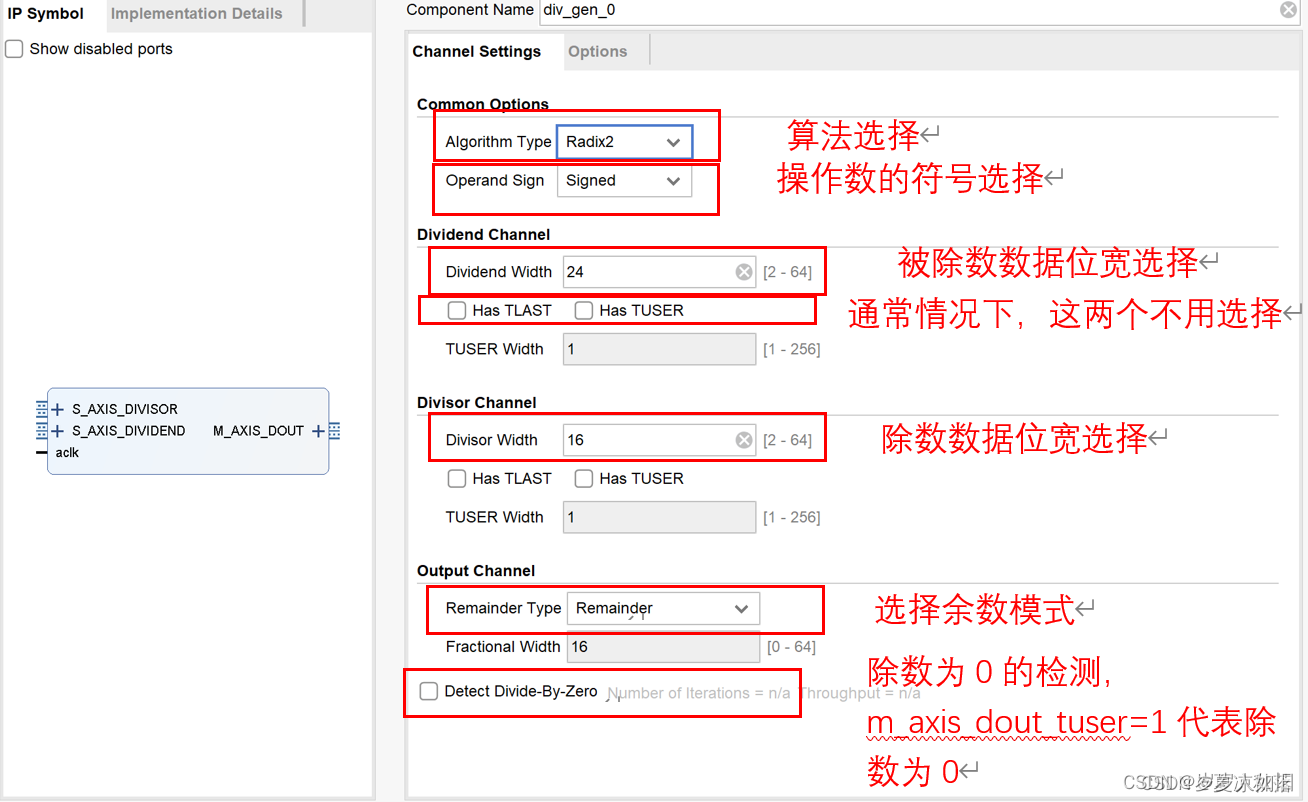Open the Algorithm Type dropdown
This screenshot has height=802, width=1308.
[x=624, y=142]
